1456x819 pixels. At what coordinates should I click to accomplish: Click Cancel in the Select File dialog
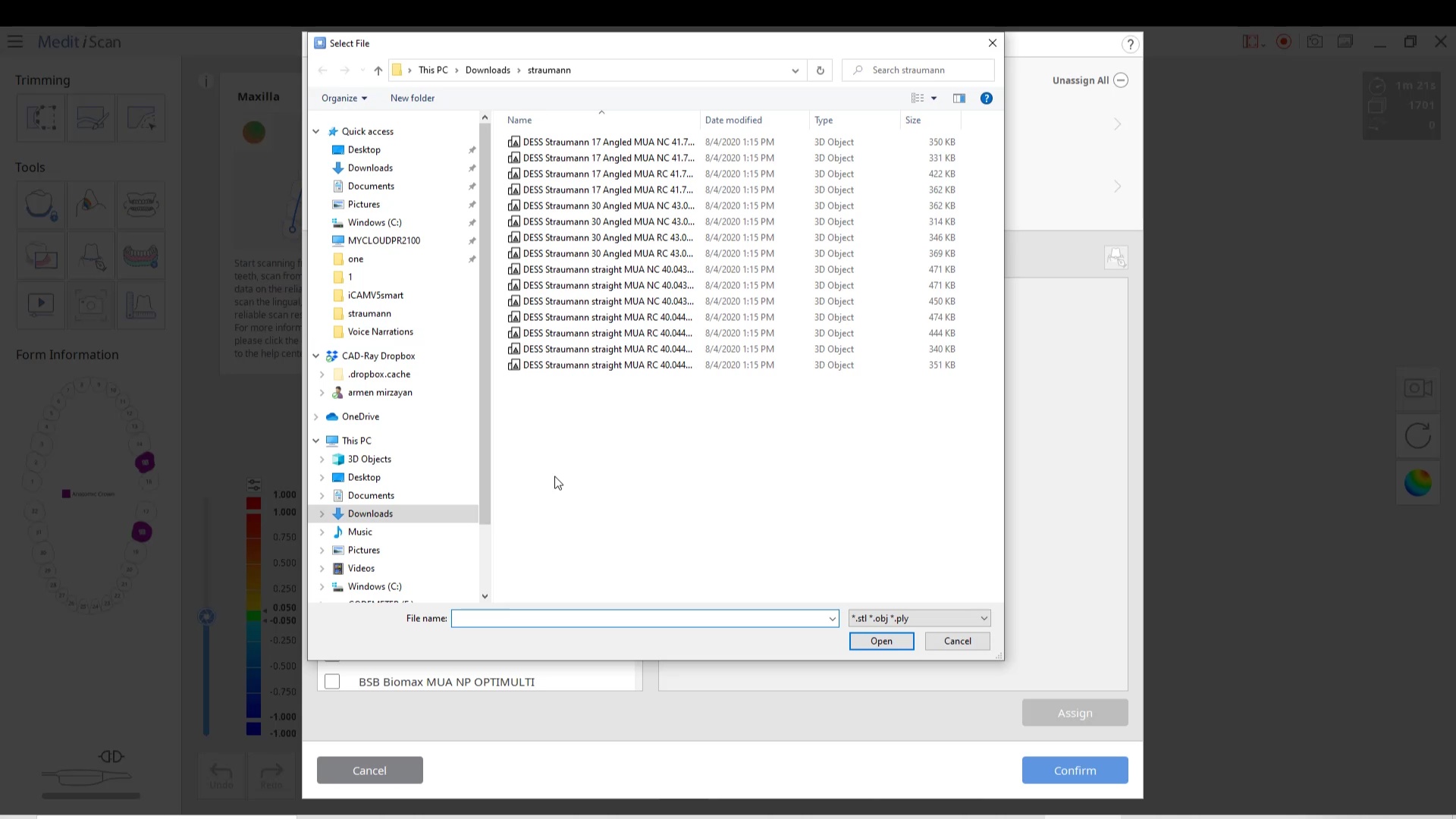coord(957,642)
